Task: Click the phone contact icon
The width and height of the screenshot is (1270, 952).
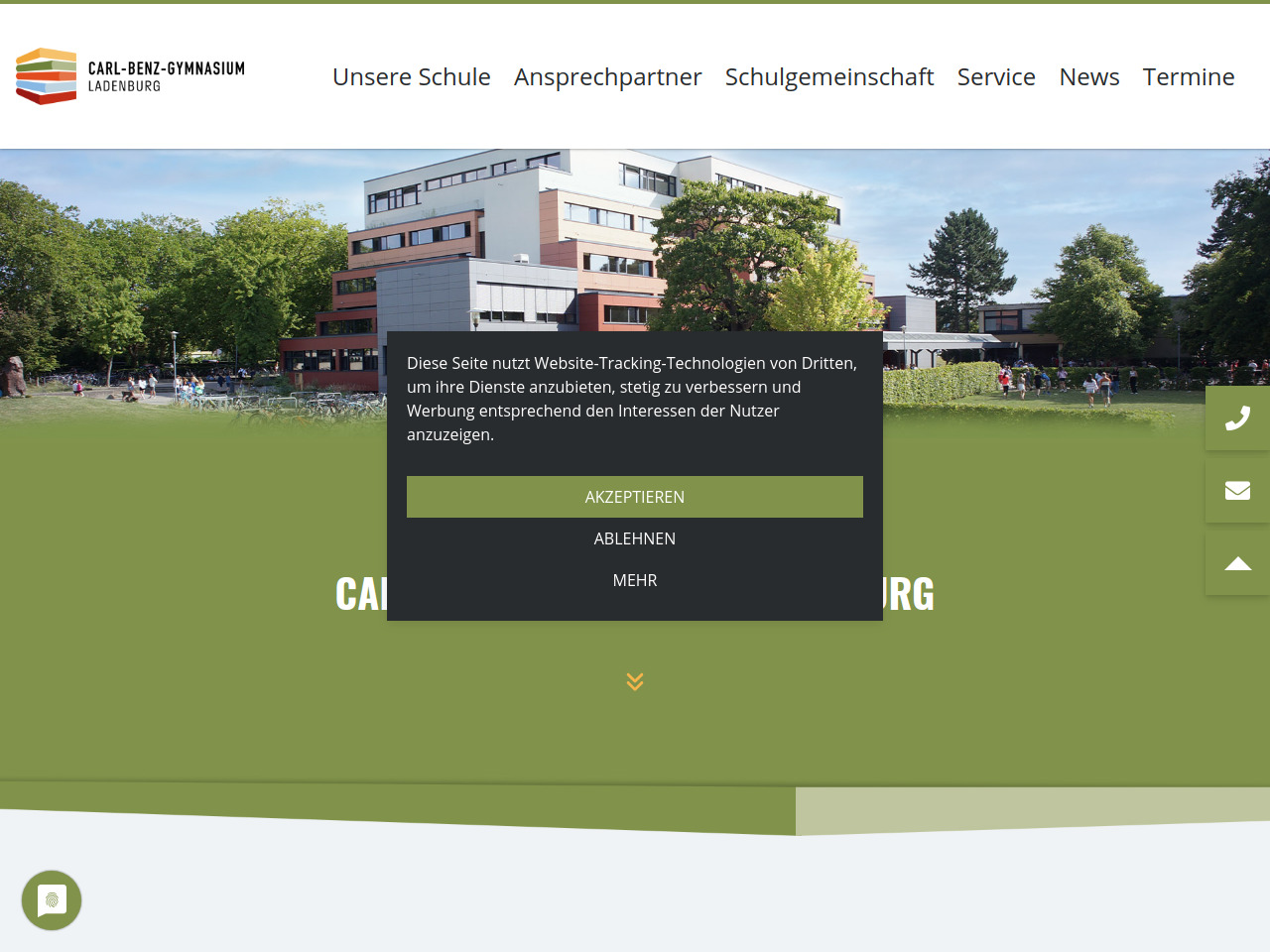Action: (x=1237, y=418)
